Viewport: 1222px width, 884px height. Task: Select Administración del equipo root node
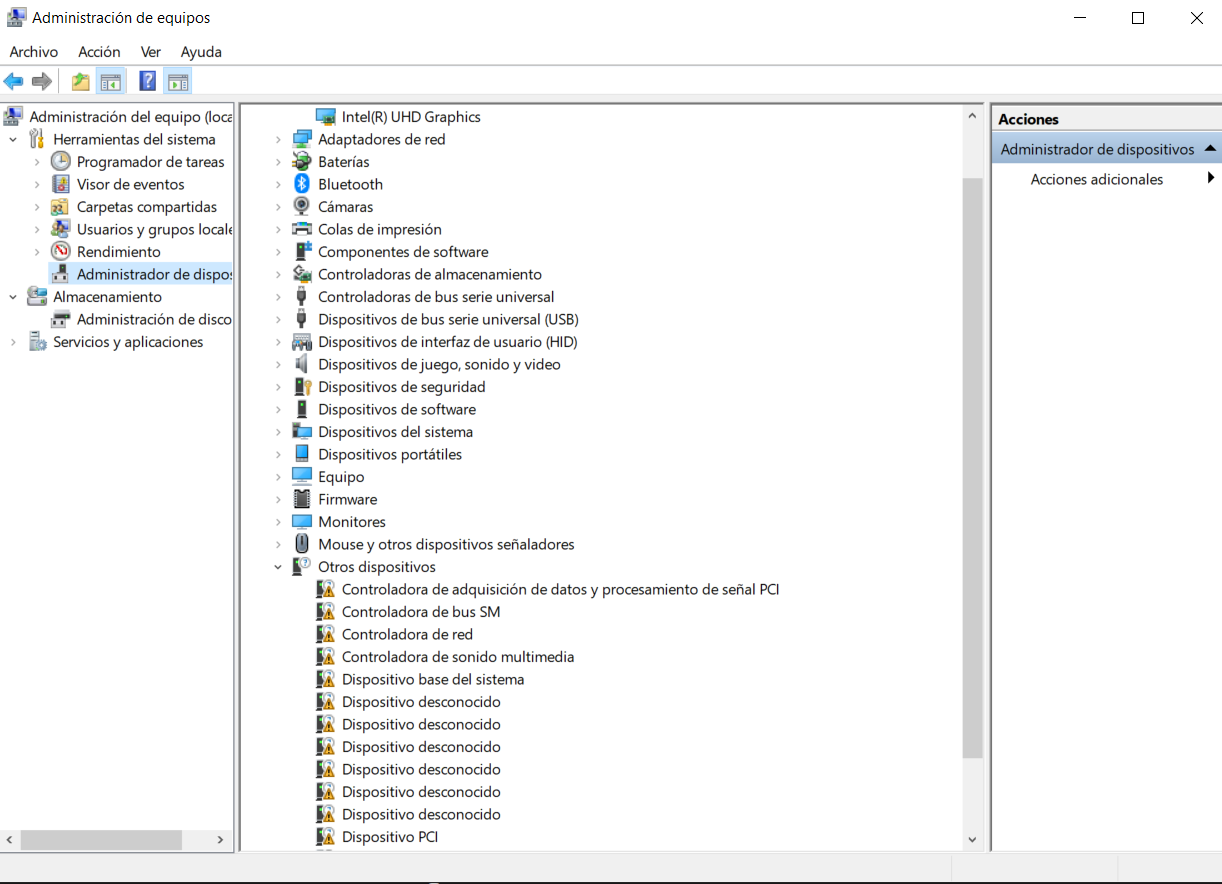click(x=131, y=117)
